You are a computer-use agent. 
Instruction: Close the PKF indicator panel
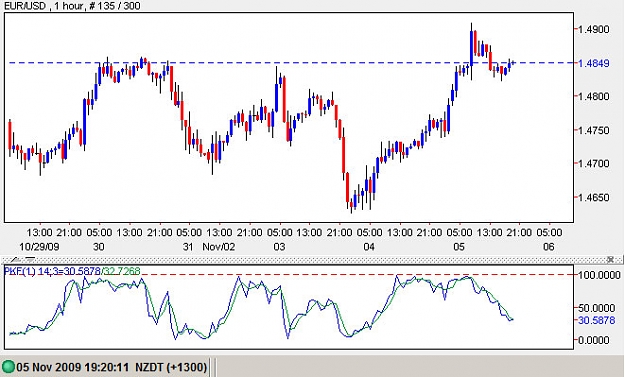pyautogui.click(x=610, y=260)
